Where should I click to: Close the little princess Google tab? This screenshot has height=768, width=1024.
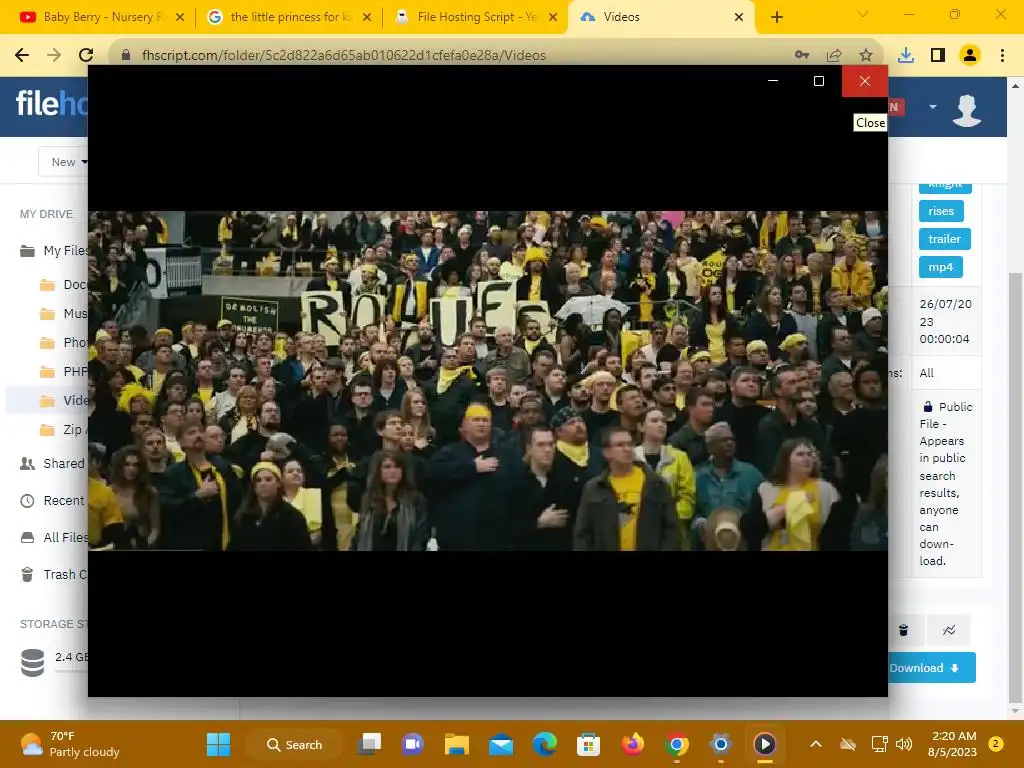tap(367, 17)
